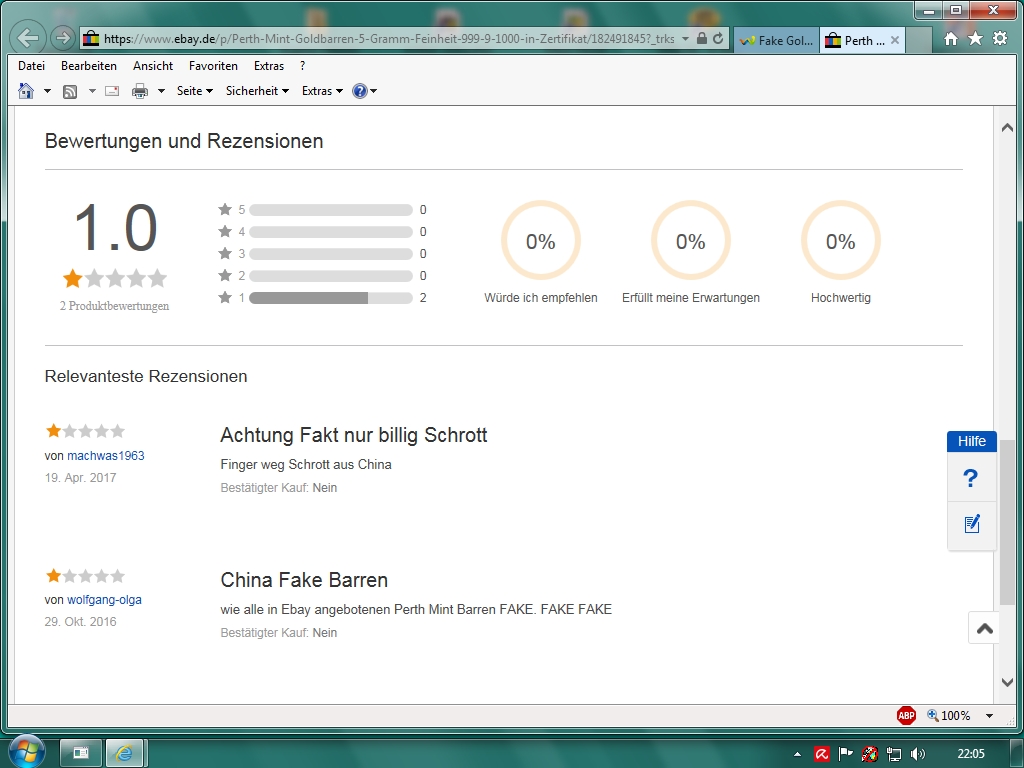This screenshot has width=1024, height=768.
Task: Click the Print icon
Action: (140, 91)
